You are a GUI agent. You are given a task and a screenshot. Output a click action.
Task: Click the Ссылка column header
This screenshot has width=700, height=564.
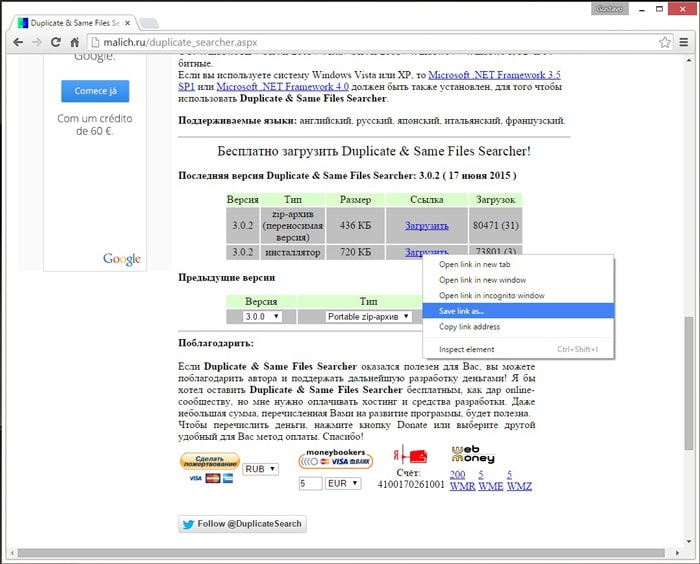[427, 200]
